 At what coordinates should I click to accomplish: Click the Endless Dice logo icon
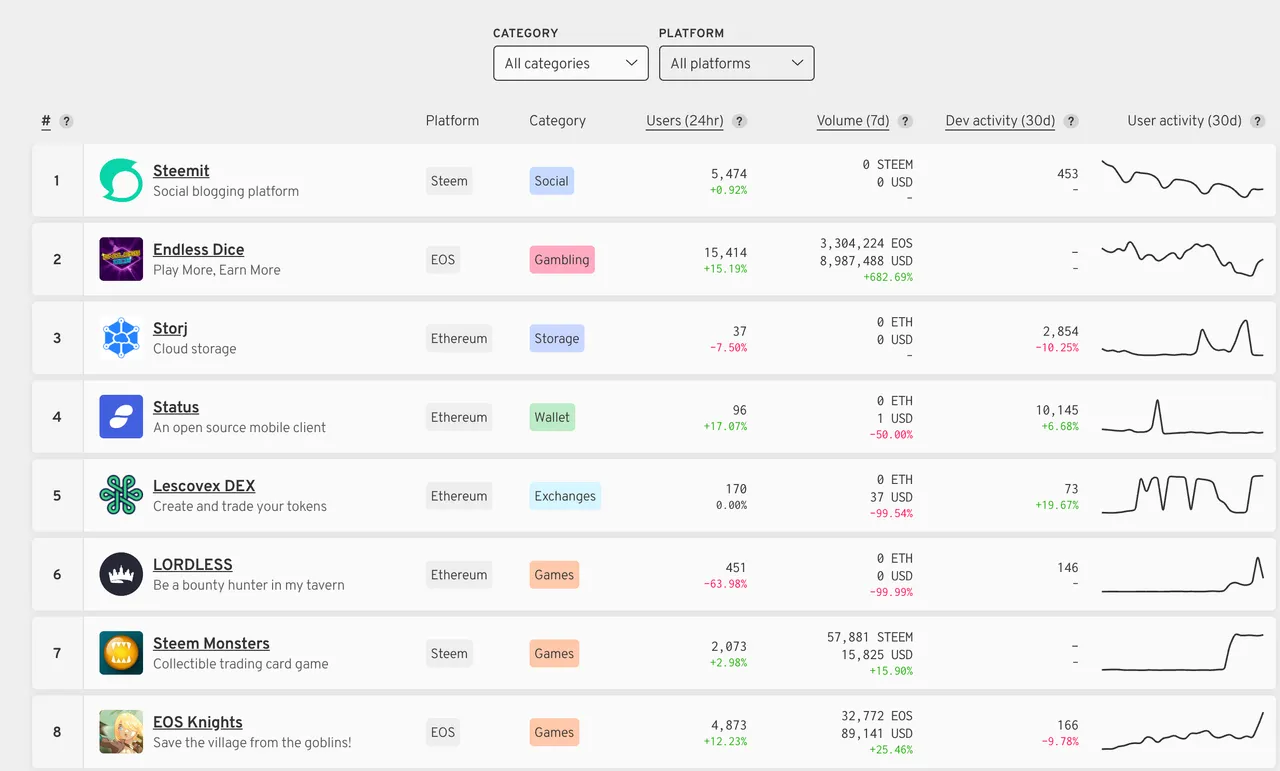point(121,259)
